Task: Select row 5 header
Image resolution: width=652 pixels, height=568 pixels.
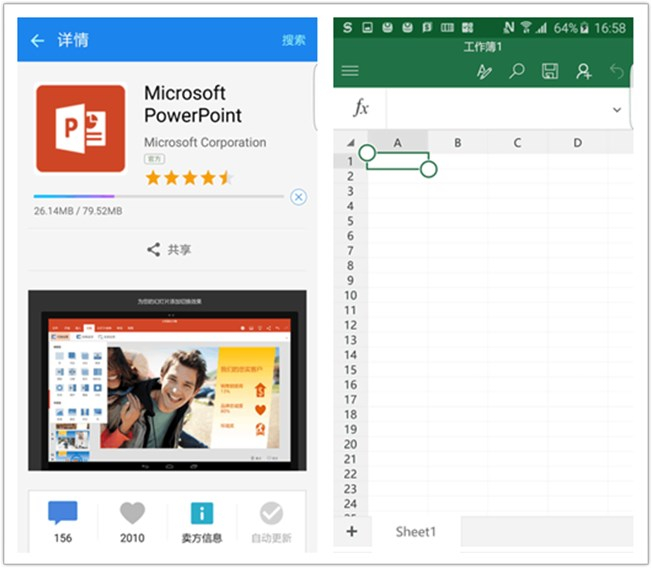Action: pyautogui.click(x=351, y=221)
